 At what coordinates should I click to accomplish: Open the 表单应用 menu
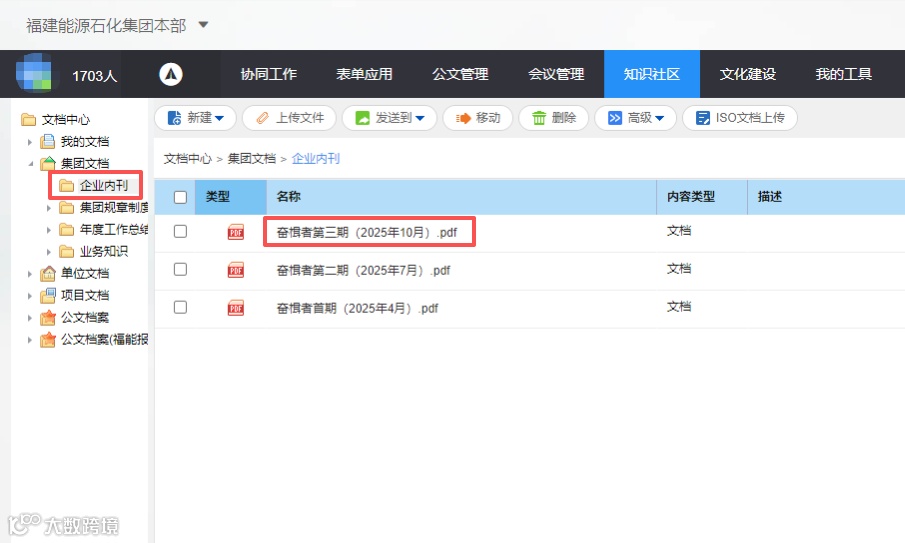(x=364, y=74)
